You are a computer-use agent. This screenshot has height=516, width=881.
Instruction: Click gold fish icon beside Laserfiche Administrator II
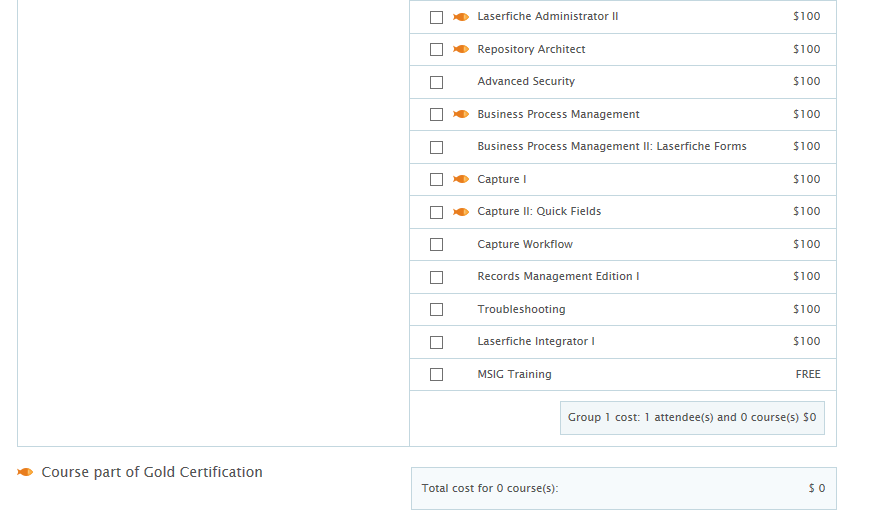click(x=461, y=17)
